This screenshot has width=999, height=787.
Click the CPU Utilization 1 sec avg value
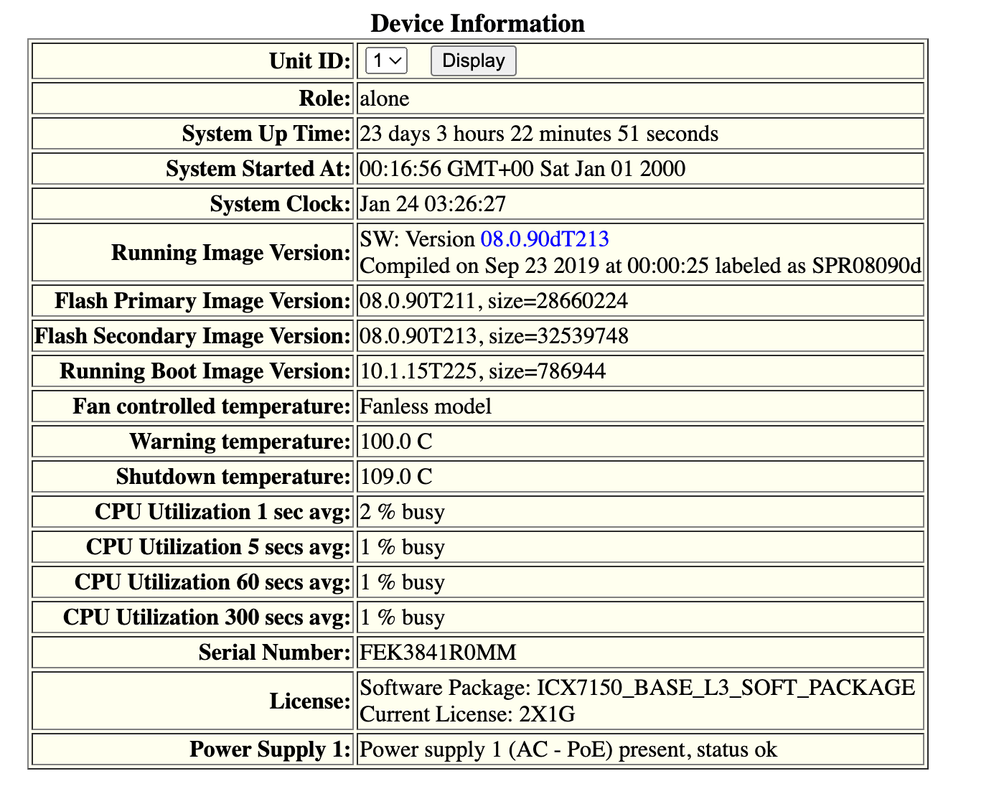pyautogui.click(x=401, y=512)
